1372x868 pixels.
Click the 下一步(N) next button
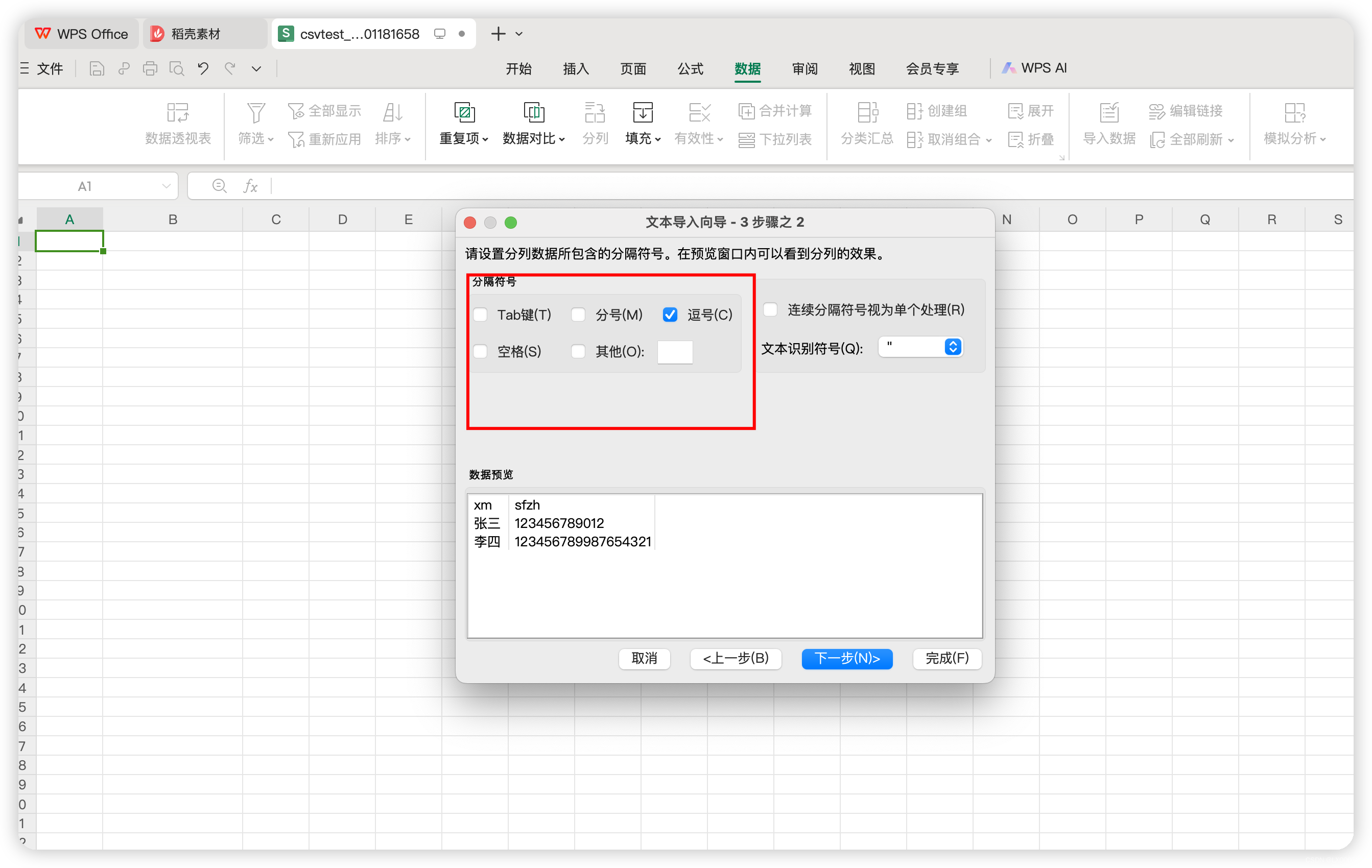point(847,659)
